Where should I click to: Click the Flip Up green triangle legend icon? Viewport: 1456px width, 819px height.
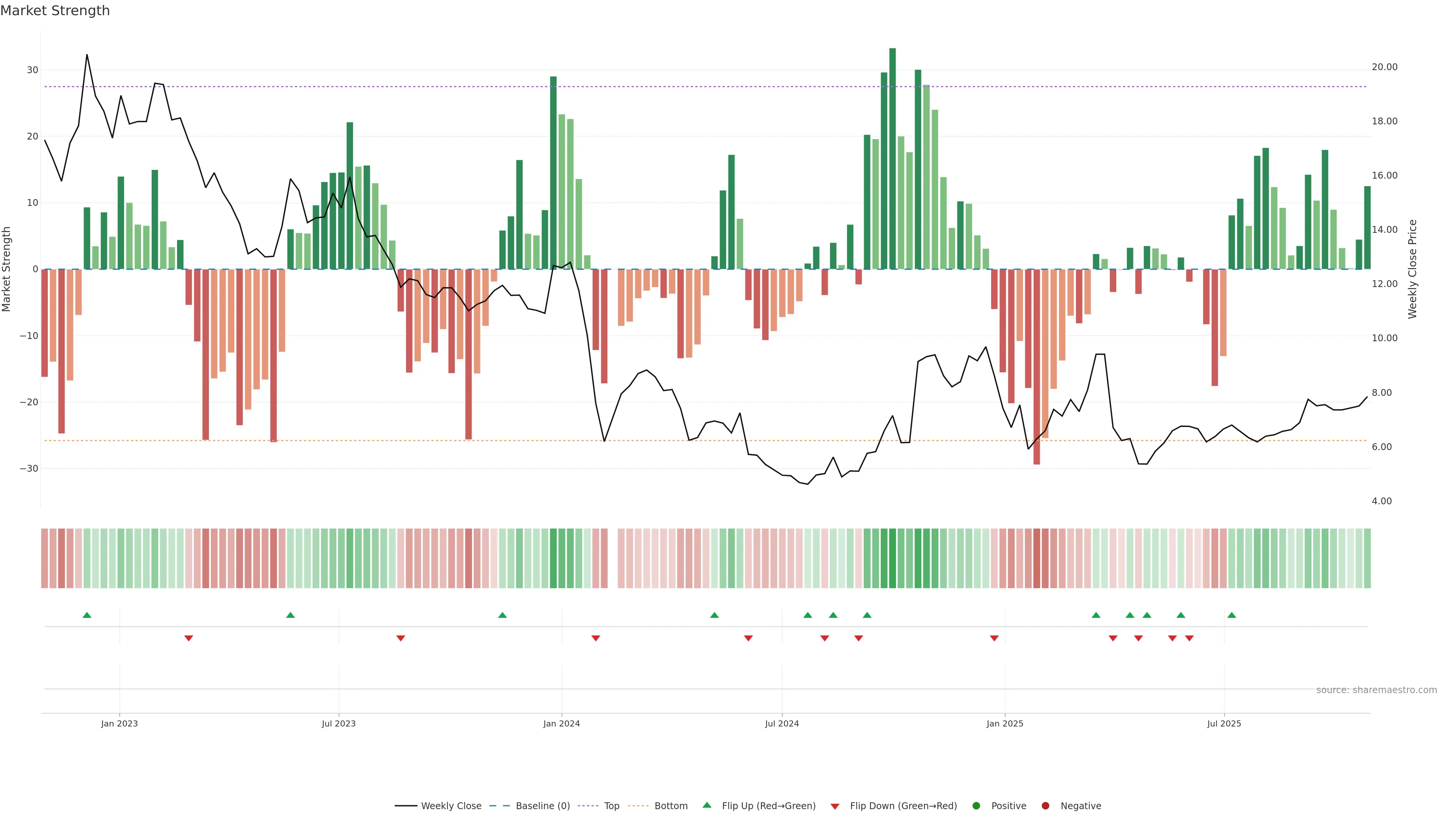[706, 805]
